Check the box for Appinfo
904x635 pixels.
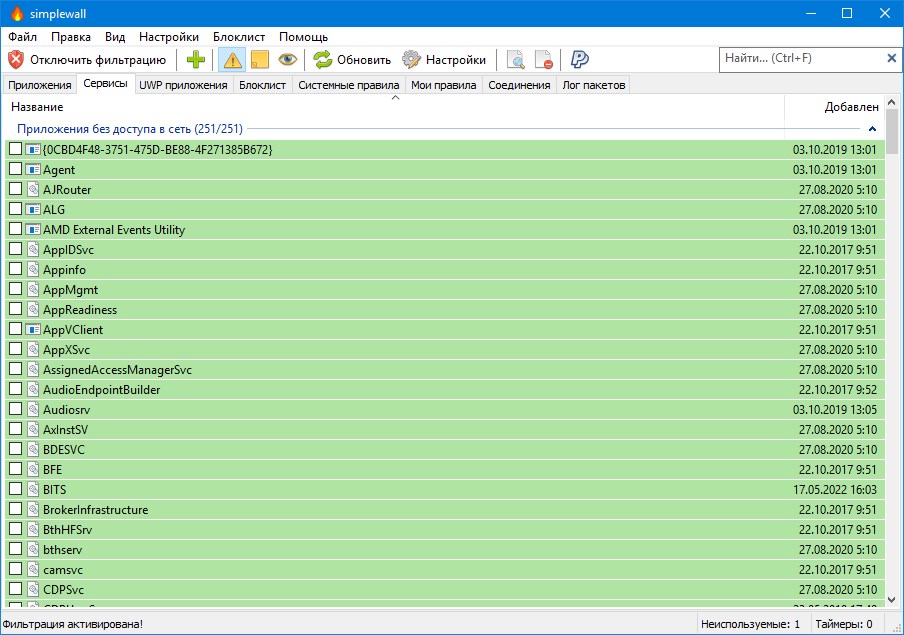tap(16, 269)
